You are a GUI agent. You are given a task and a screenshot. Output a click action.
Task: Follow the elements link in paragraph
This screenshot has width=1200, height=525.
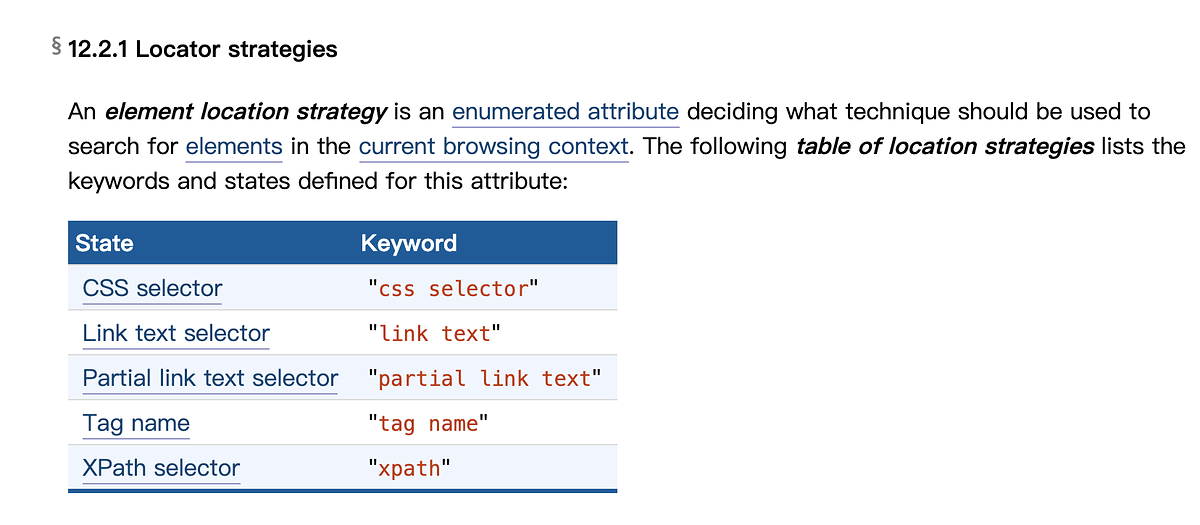click(x=234, y=147)
